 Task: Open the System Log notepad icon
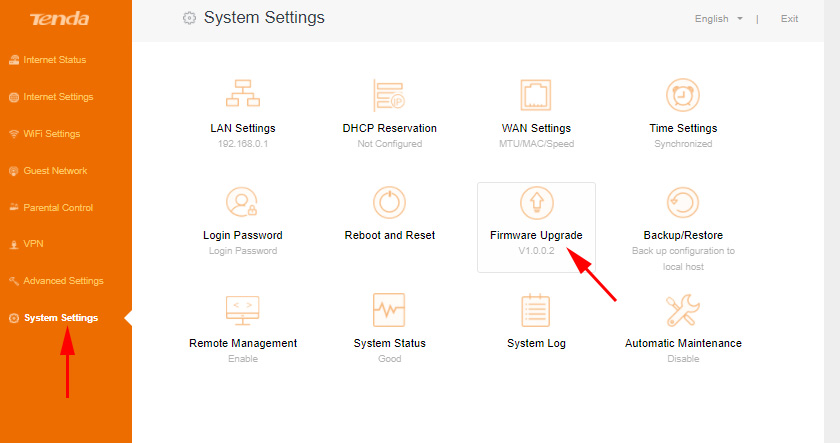point(536,310)
